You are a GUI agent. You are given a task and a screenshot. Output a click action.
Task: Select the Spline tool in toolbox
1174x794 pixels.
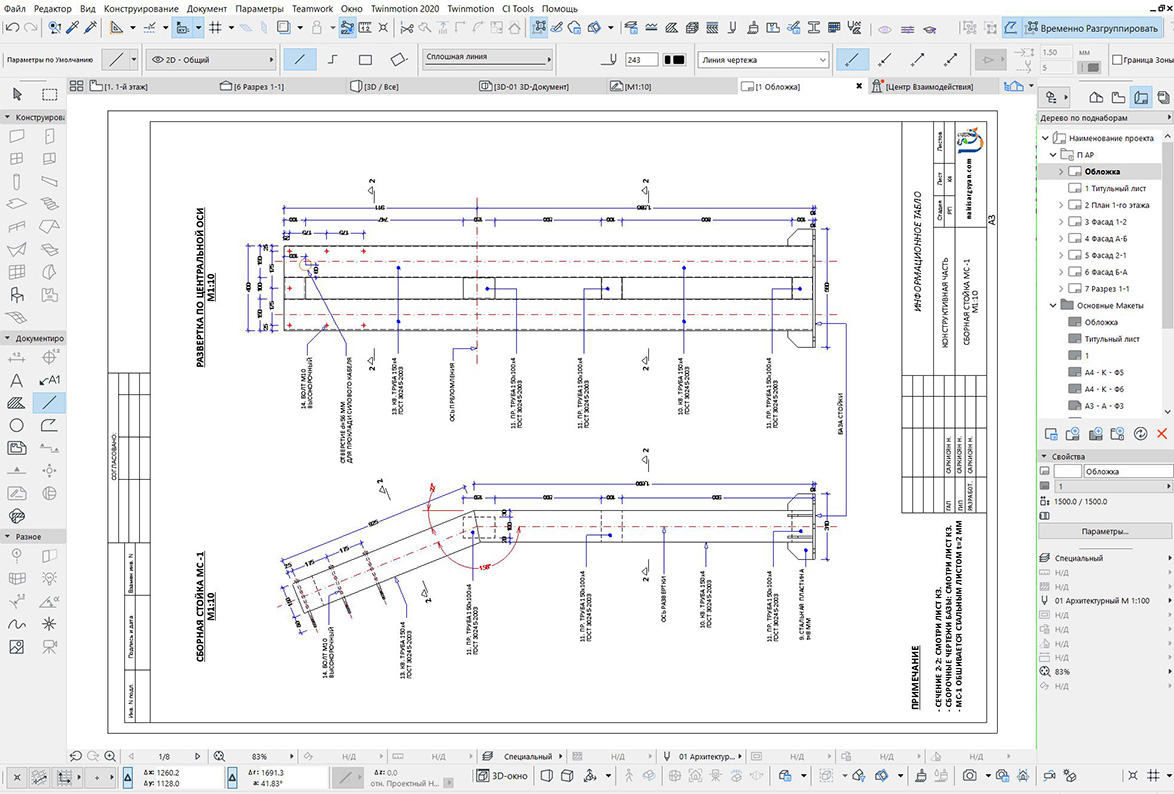coord(16,624)
